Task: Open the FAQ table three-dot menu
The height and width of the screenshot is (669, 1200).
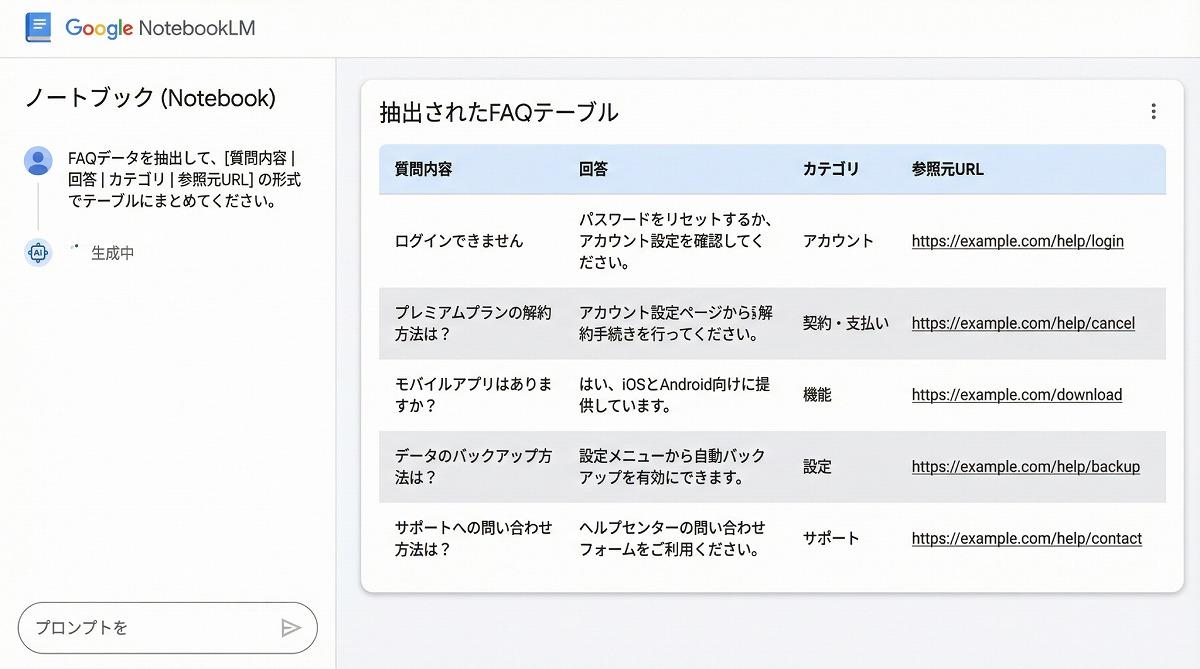Action: tap(1153, 112)
